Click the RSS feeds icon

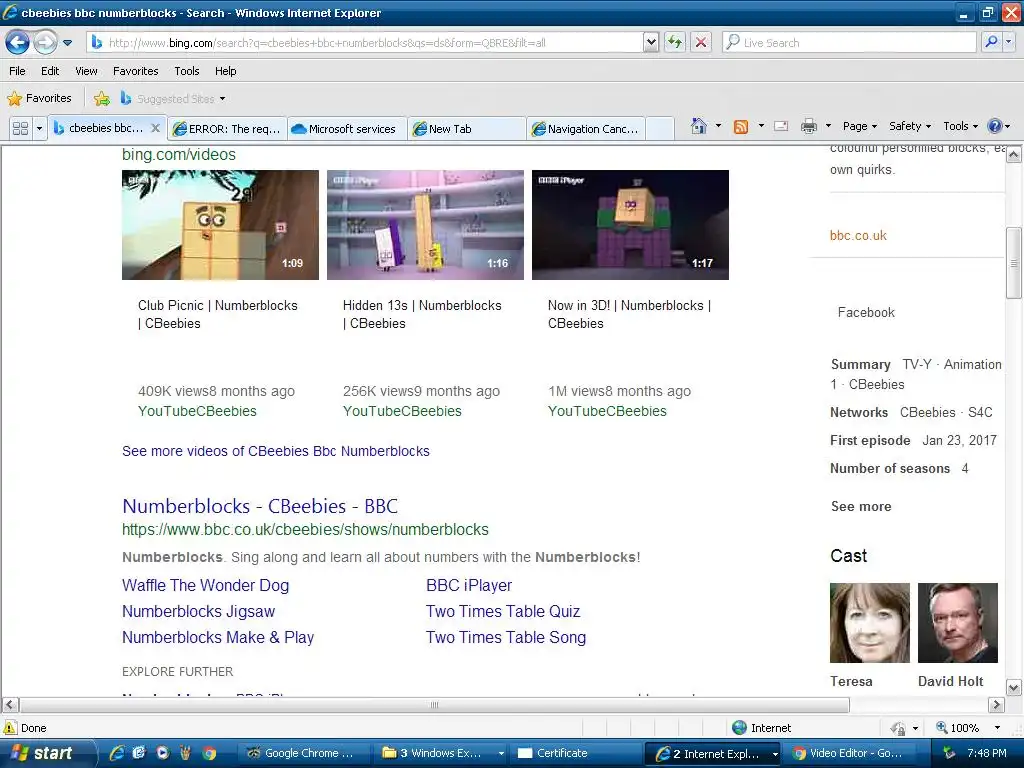[x=741, y=127]
